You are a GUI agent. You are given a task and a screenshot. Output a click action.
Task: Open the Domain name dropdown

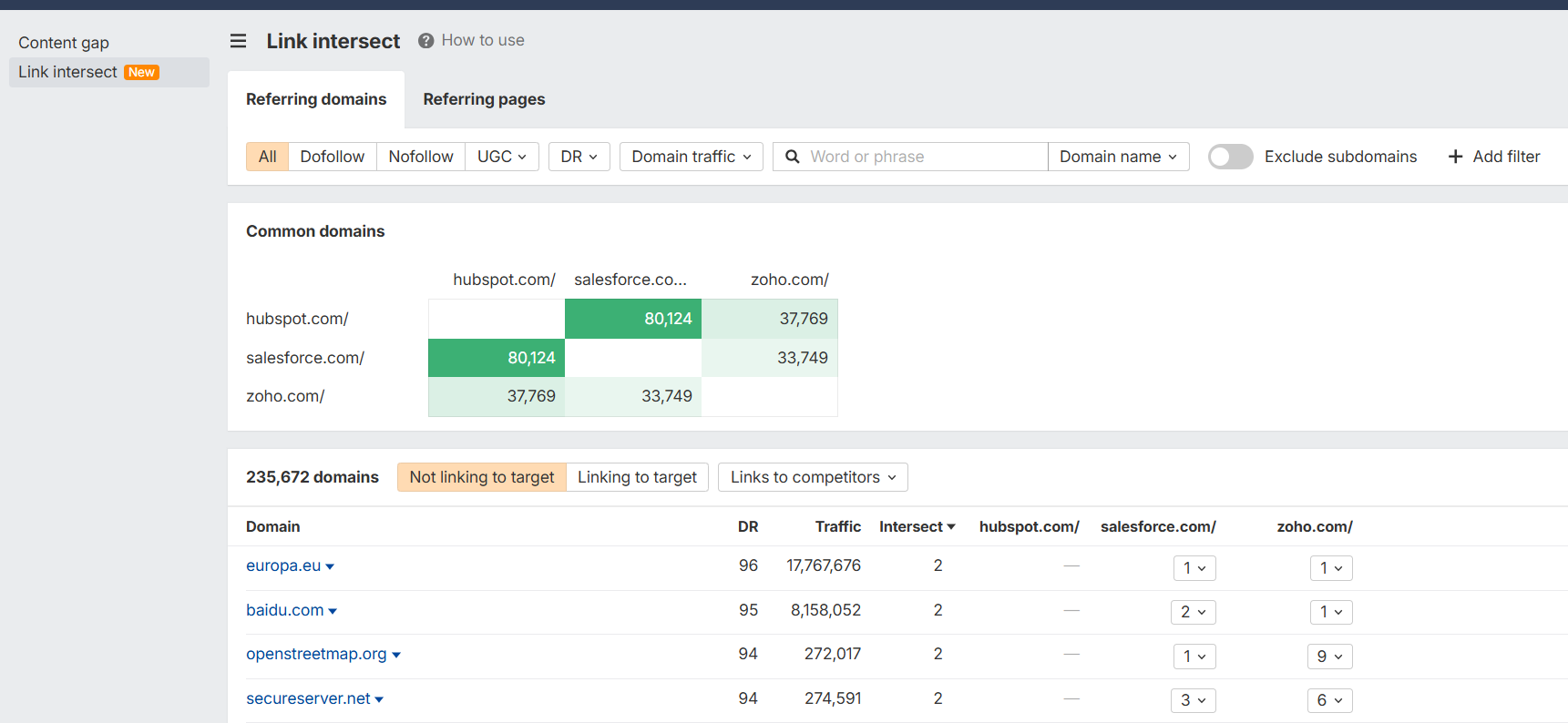point(1118,157)
